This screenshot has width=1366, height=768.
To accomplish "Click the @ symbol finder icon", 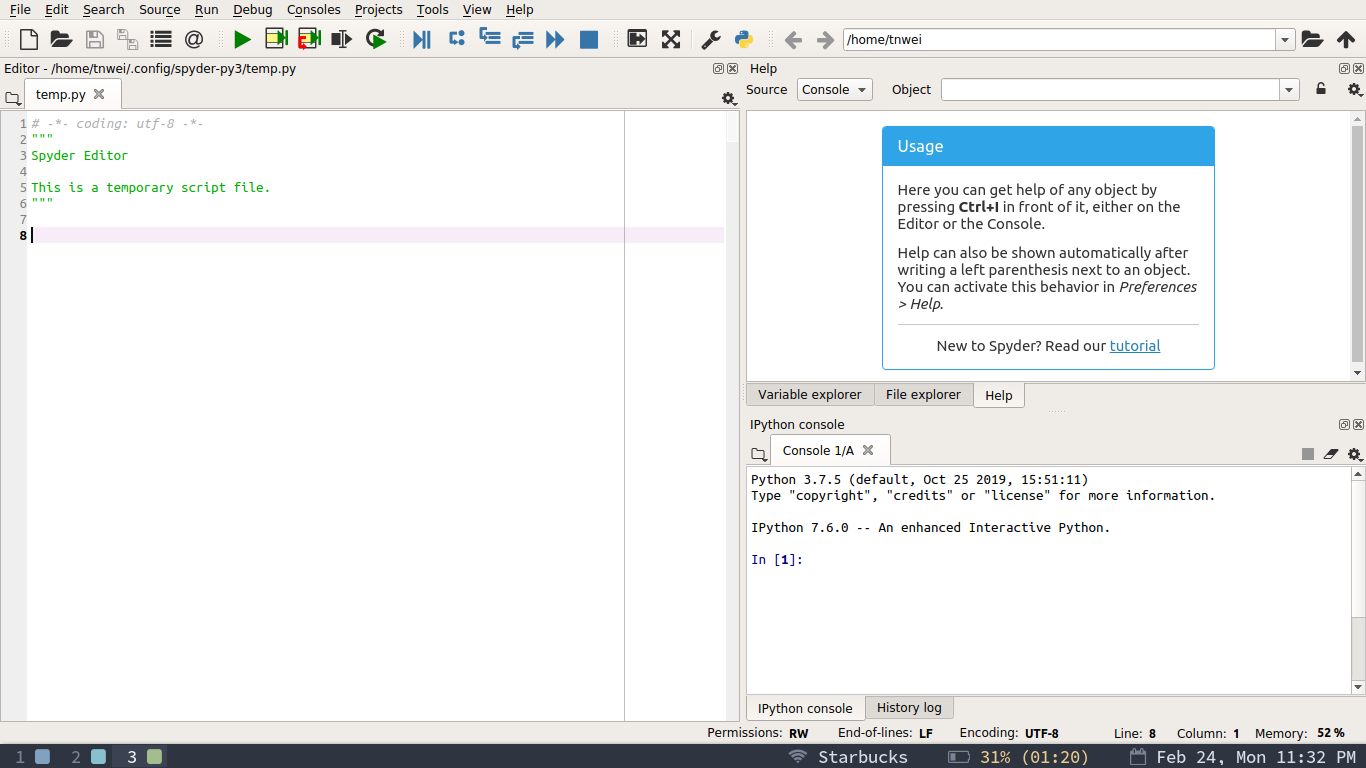I will 193,40.
